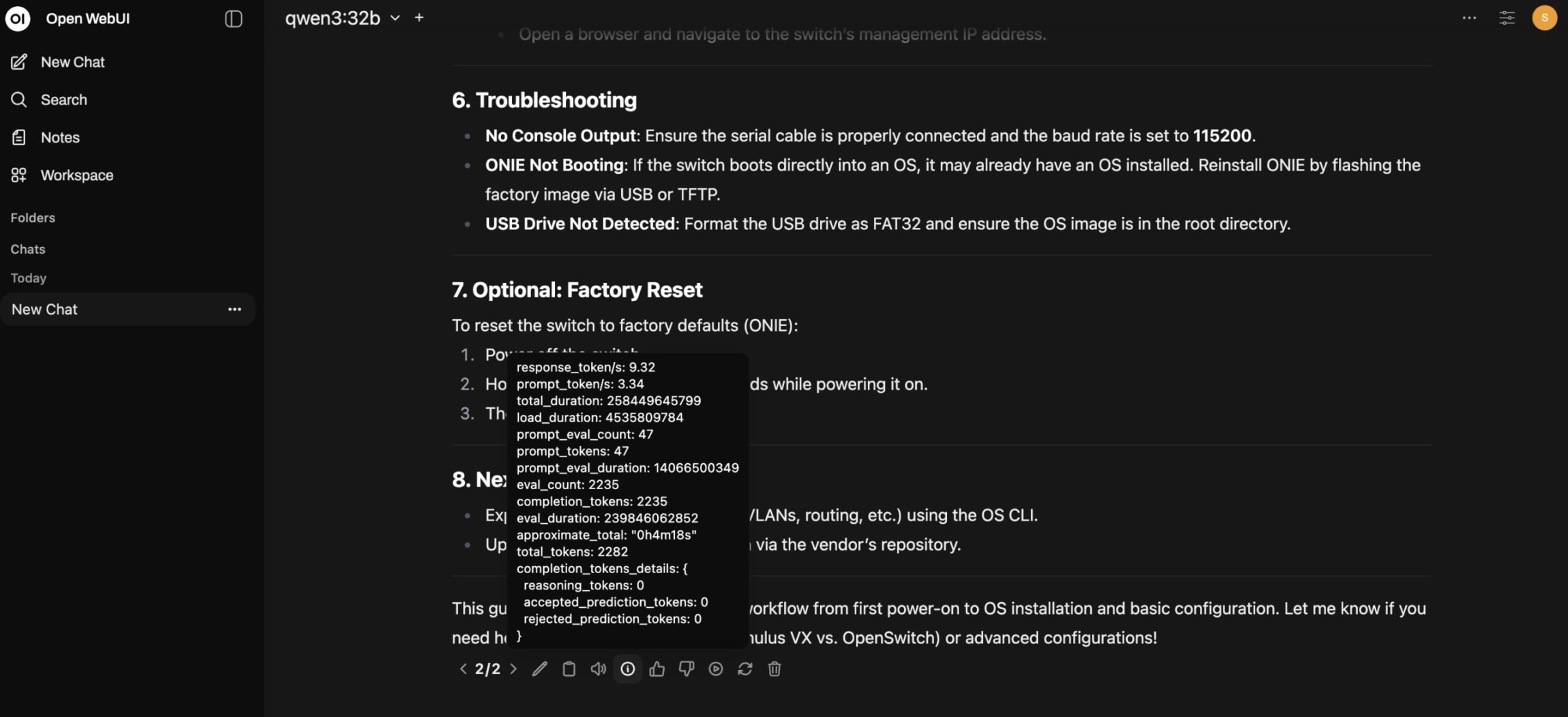Regenerate the assistant's response
Viewport: 1568px width, 717px height.
point(744,669)
